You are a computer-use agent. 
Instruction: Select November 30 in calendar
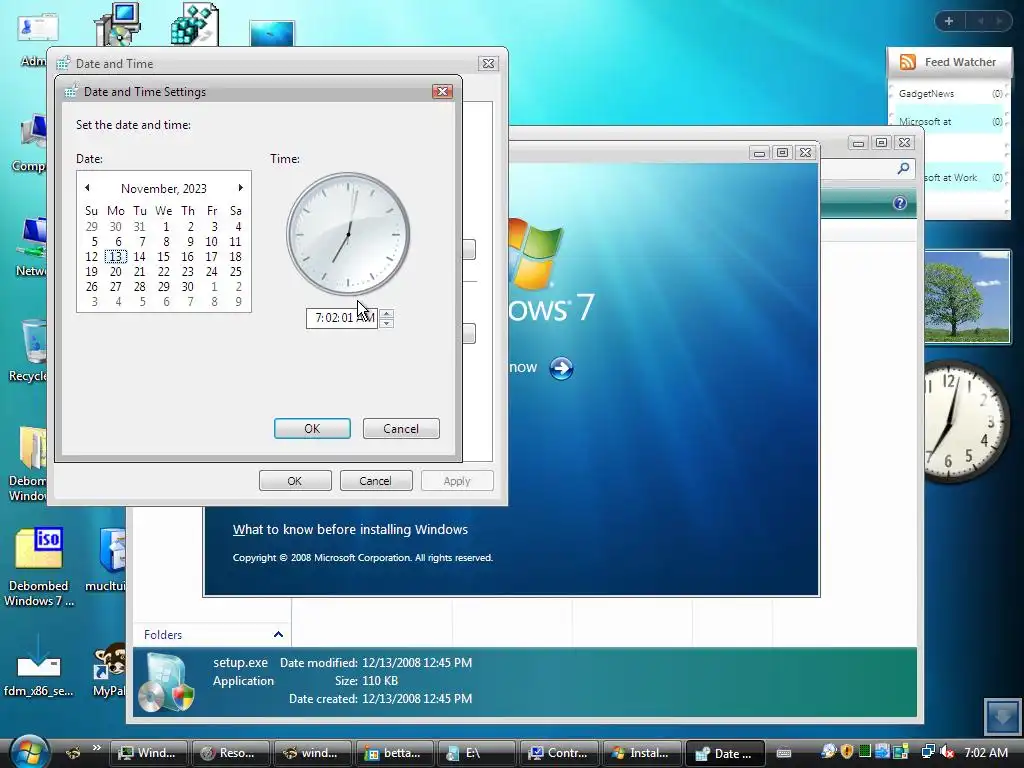pos(187,287)
